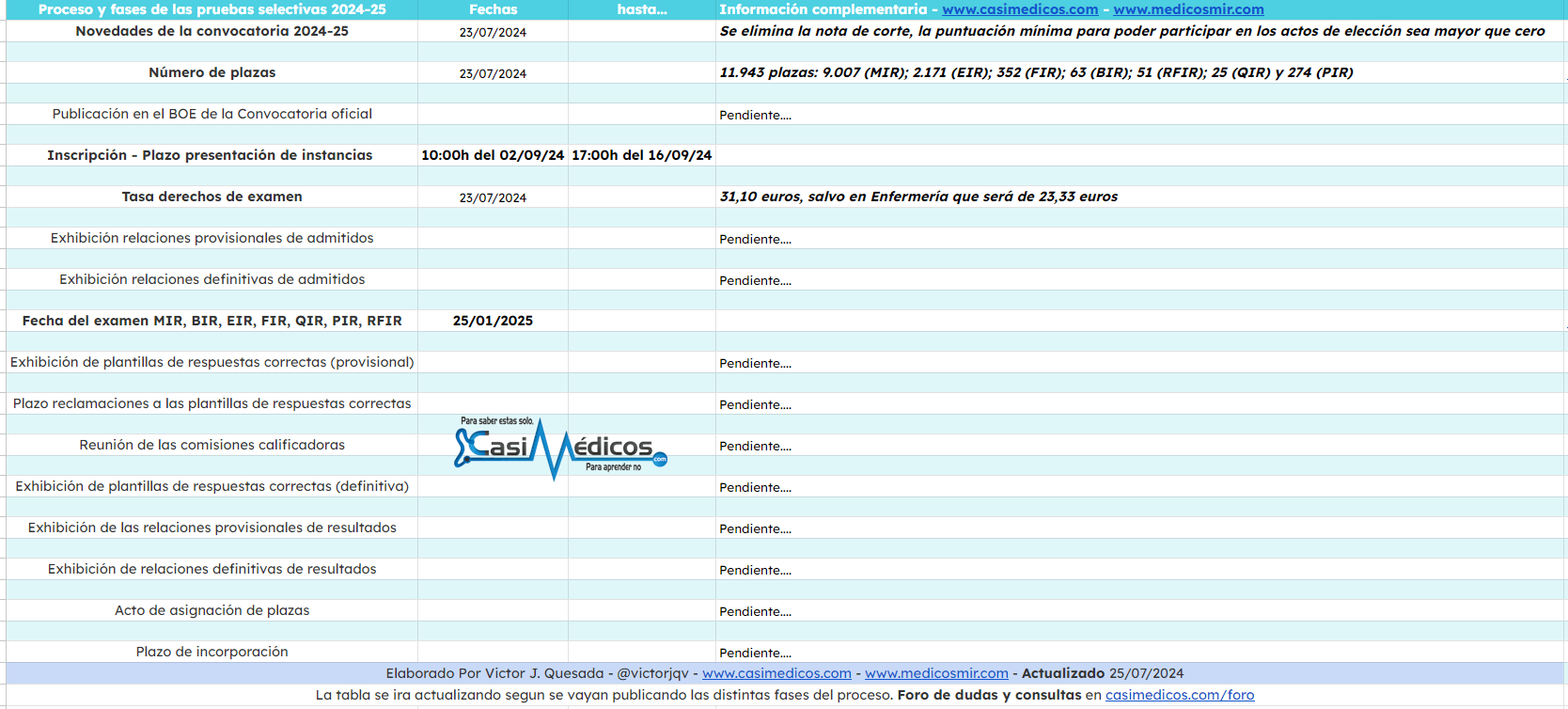1568x709 pixels.
Task: Open www.casimedicos.com link in footer row
Action: (x=776, y=673)
